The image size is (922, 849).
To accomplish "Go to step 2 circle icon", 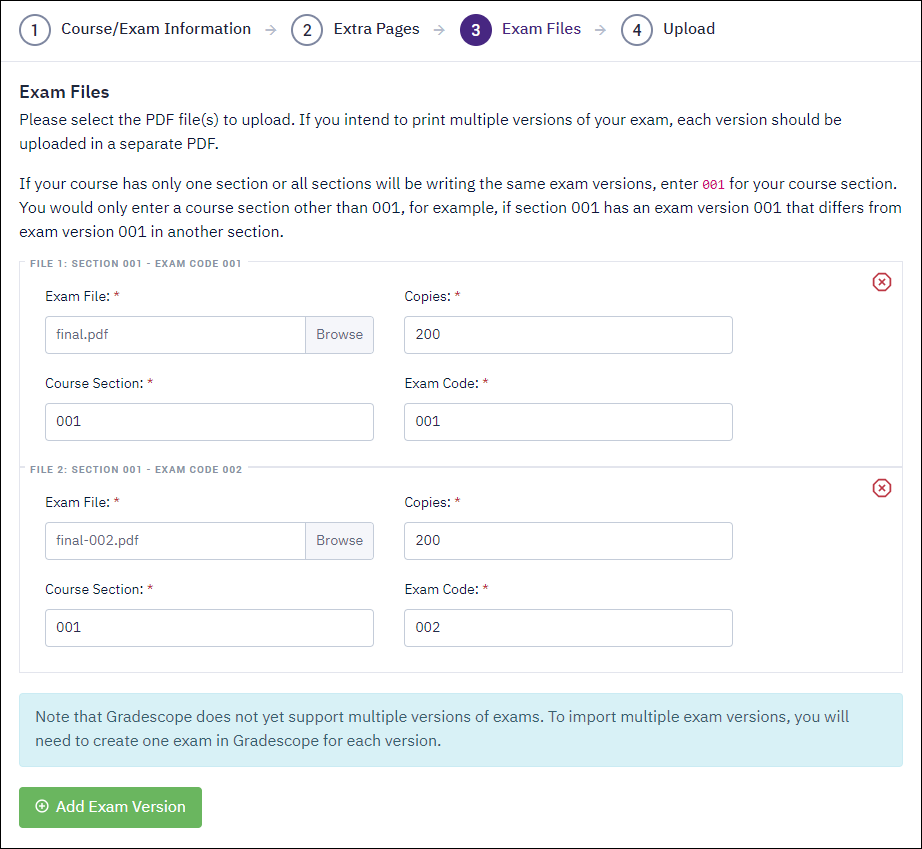I will [307, 30].
